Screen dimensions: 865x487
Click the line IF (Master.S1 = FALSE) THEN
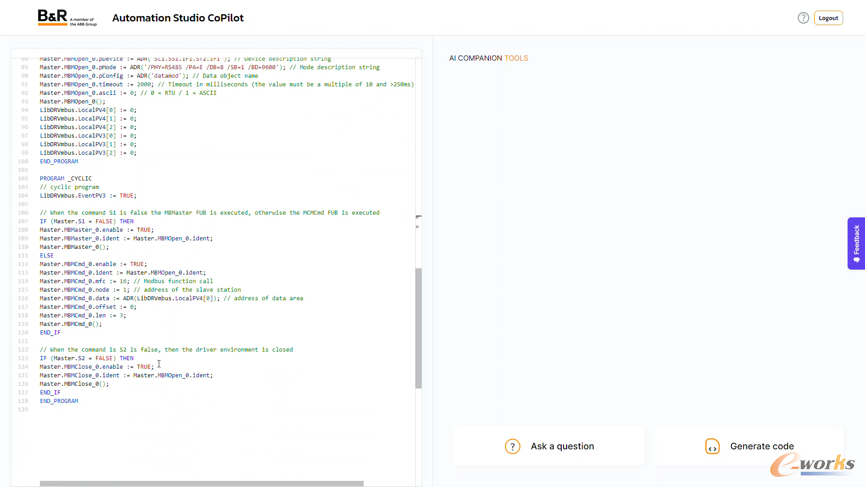click(87, 221)
